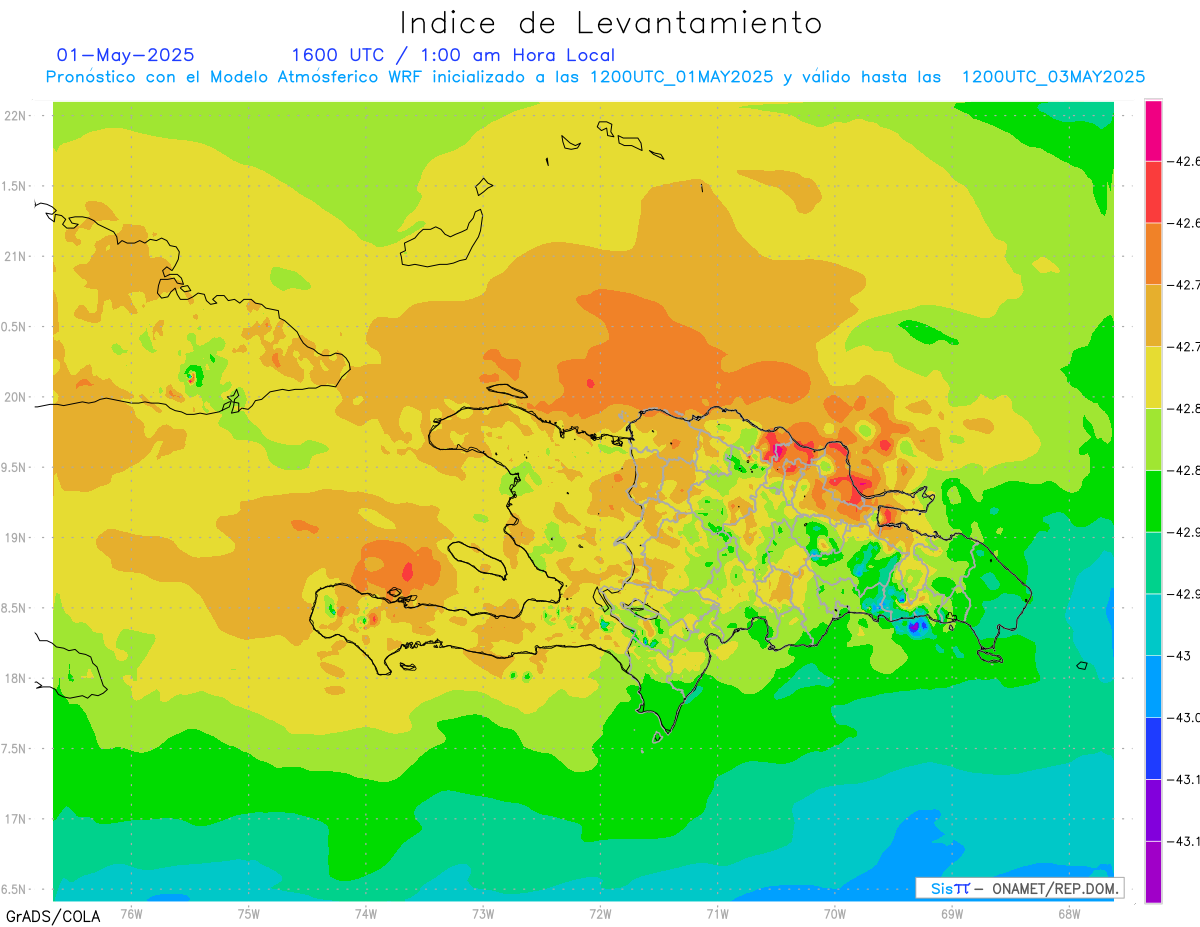The width and height of the screenshot is (1200, 927).
Task: Click the '7.5N' latitude axis label
Action: point(15,749)
